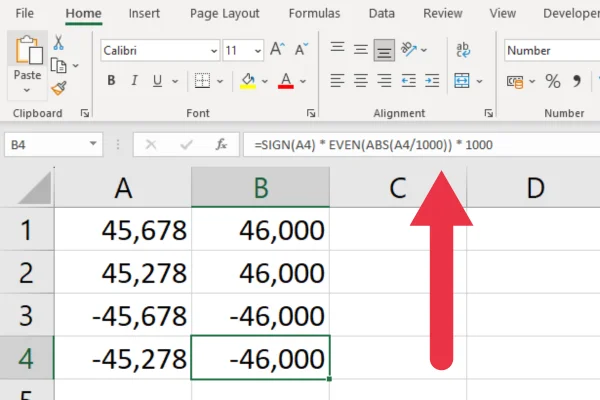Click the Copy icon

pos(59,65)
